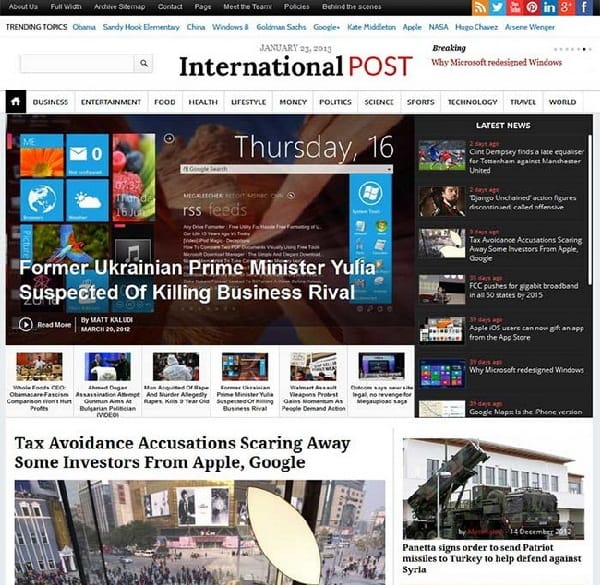Open the Apple store crowd article image

click(200, 532)
